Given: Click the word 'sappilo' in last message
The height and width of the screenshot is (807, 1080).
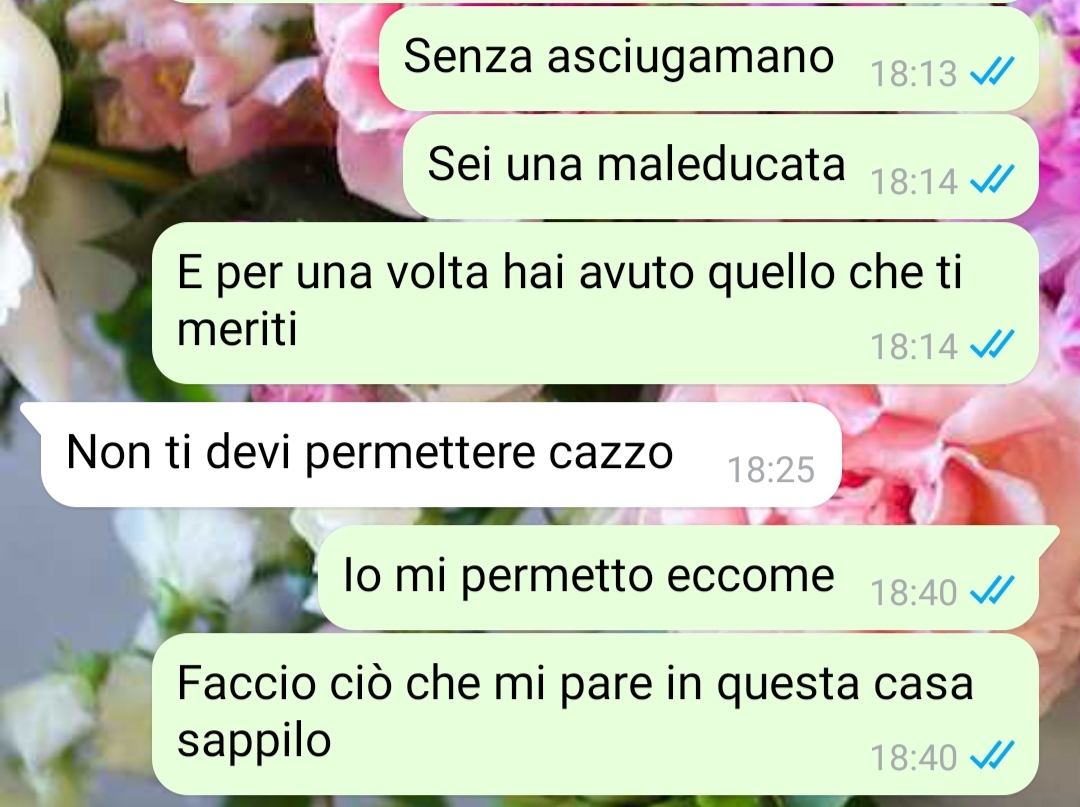Looking at the screenshot, I should (253, 742).
